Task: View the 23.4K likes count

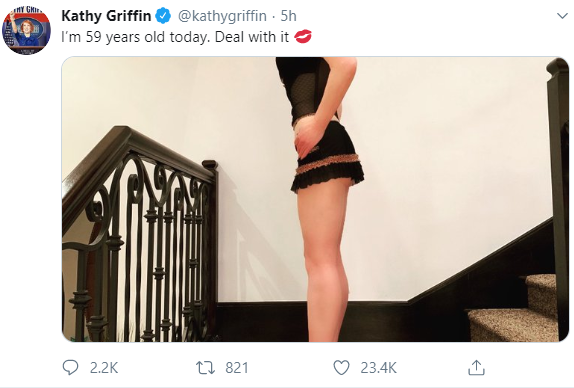Action: 379,368
